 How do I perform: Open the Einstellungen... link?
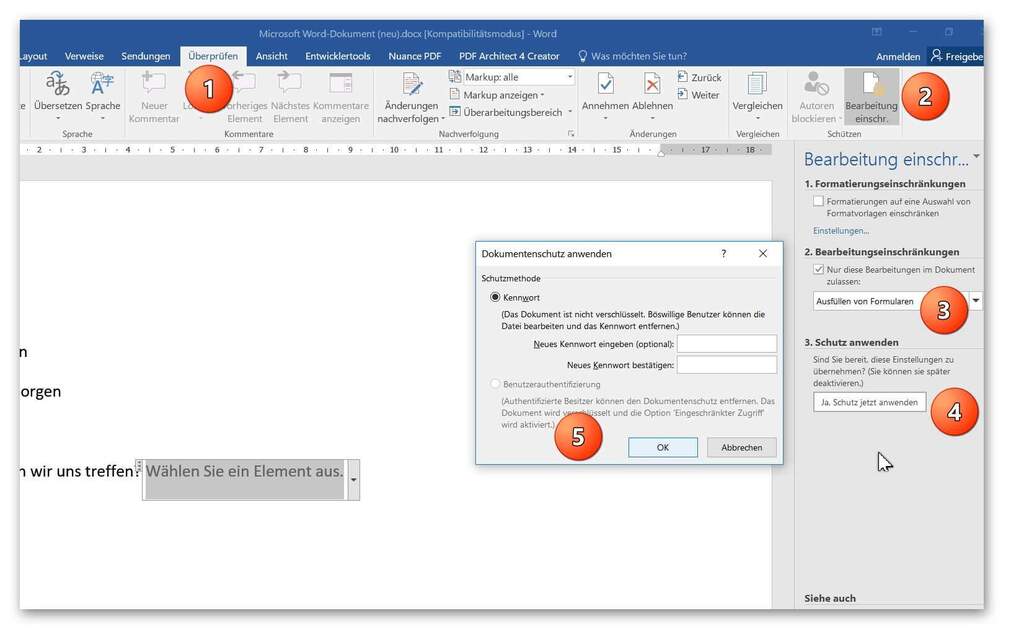[x=841, y=231]
